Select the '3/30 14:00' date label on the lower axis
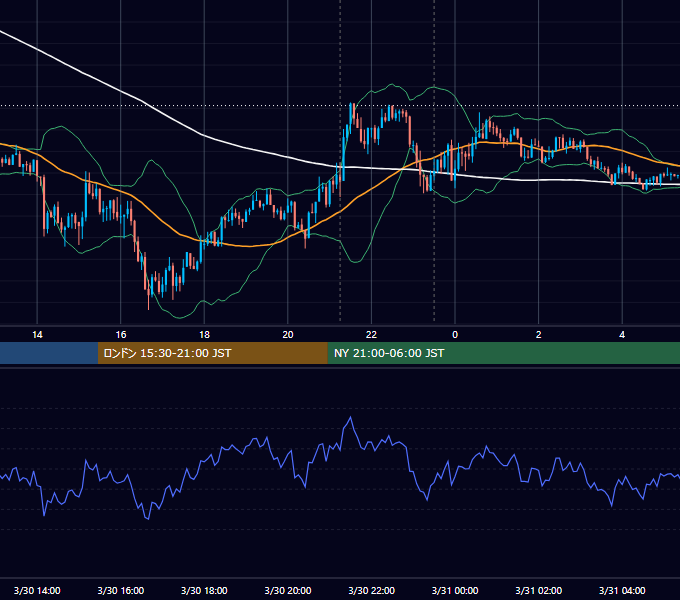680x600 pixels. (x=37, y=590)
